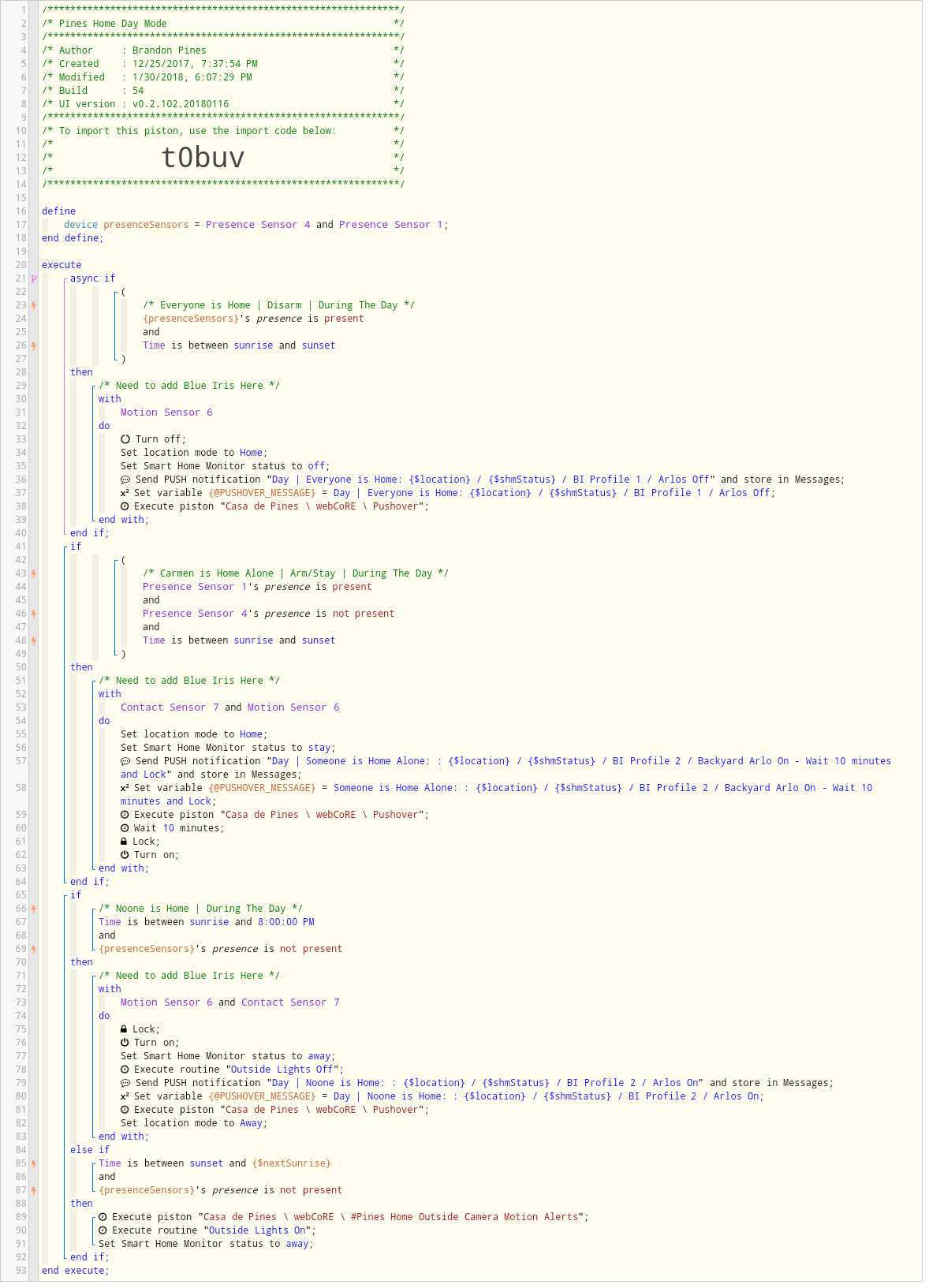The image size is (929, 1288).
Task: Click the lightning icon beside line 85
Action: click(34, 1163)
